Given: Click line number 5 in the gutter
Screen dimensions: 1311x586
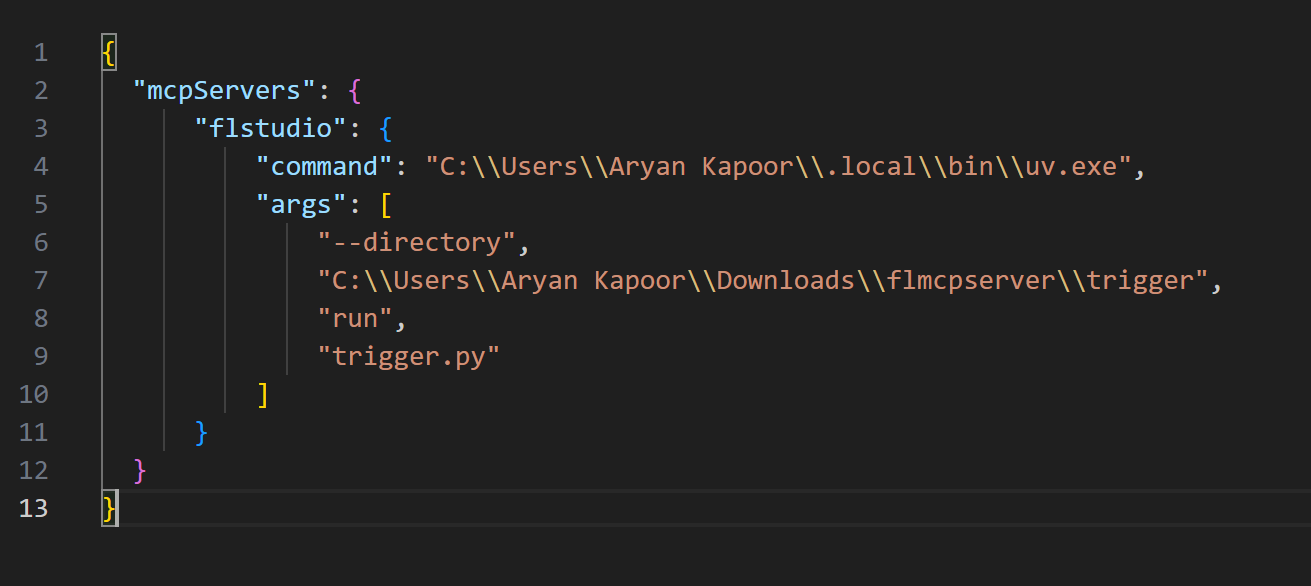Looking at the screenshot, I should [40, 205].
